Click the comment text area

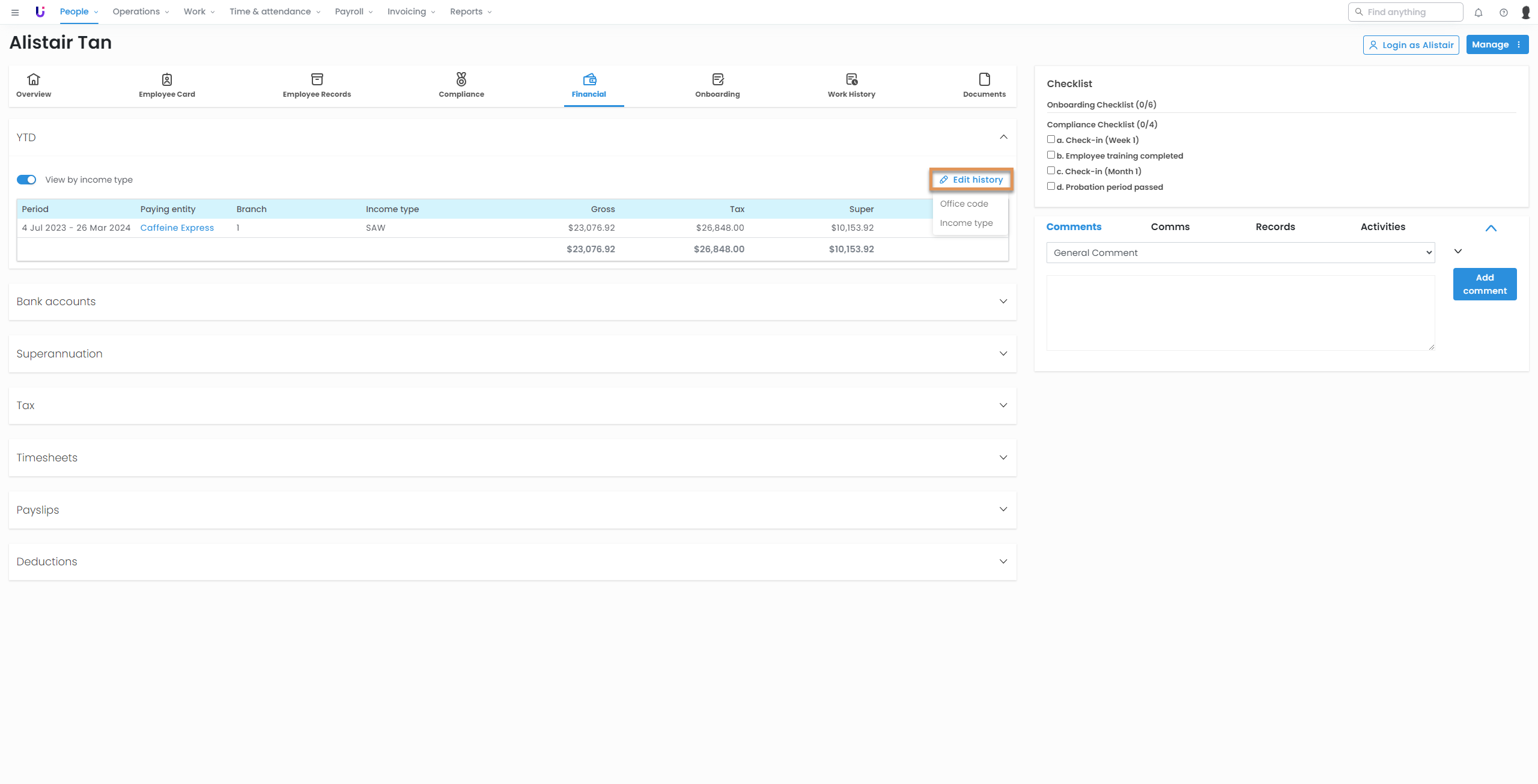point(1240,313)
